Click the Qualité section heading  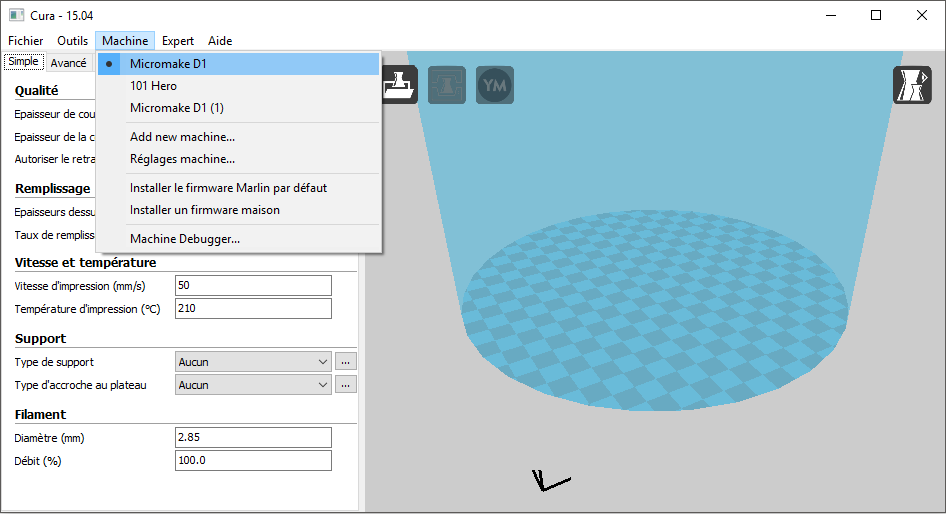coord(37,90)
